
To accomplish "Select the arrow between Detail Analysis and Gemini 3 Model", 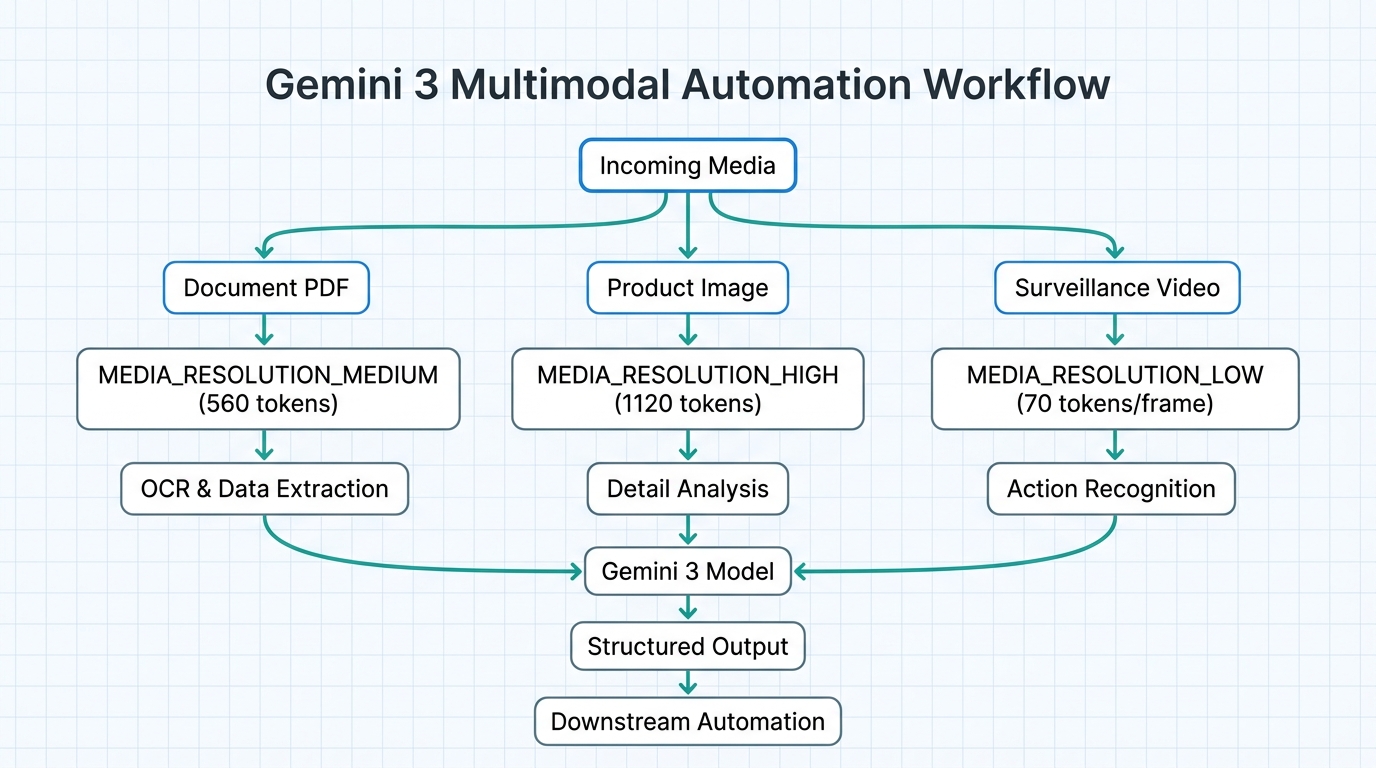I will [x=687, y=530].
